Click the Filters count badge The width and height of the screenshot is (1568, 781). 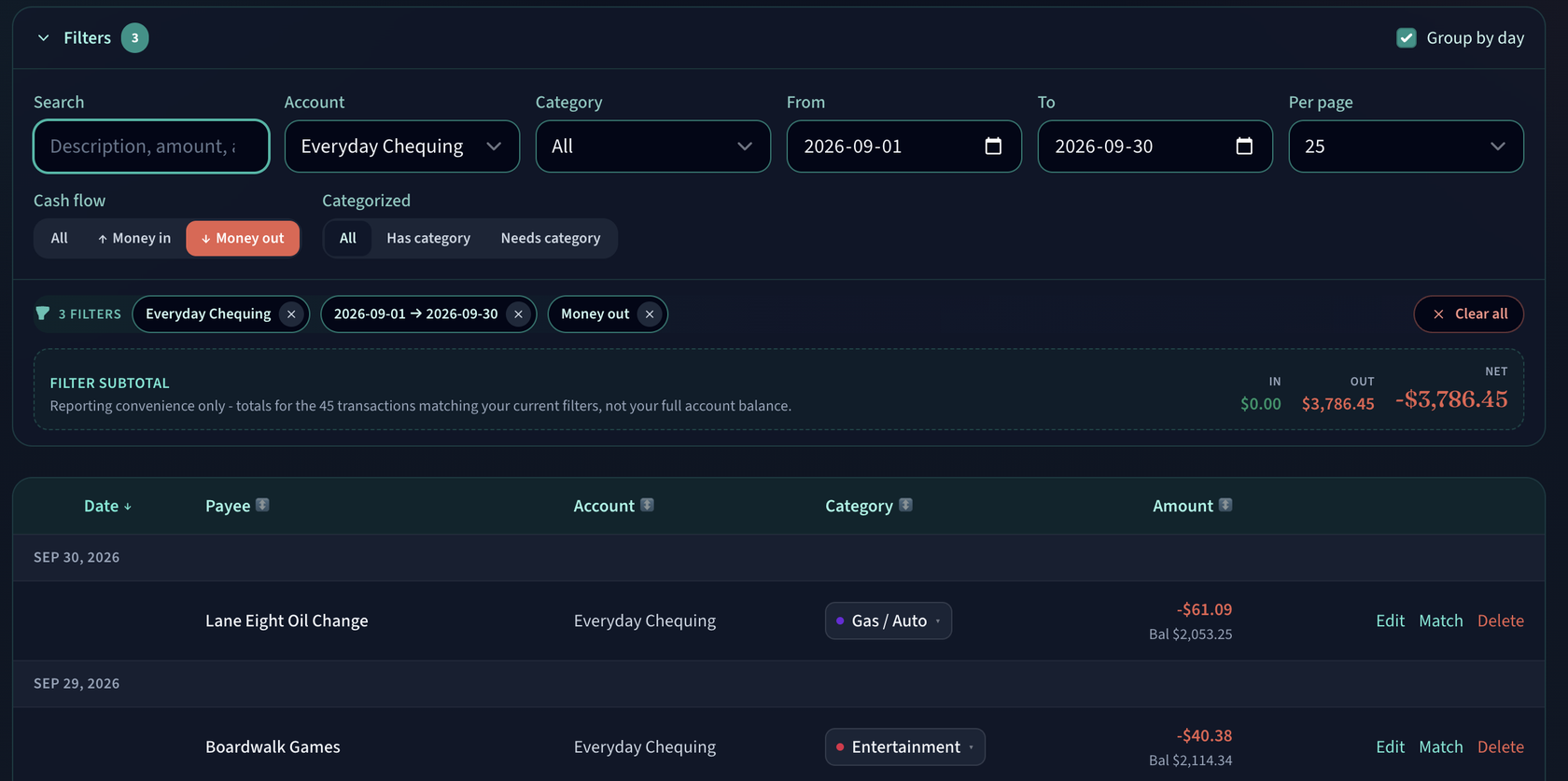[134, 38]
